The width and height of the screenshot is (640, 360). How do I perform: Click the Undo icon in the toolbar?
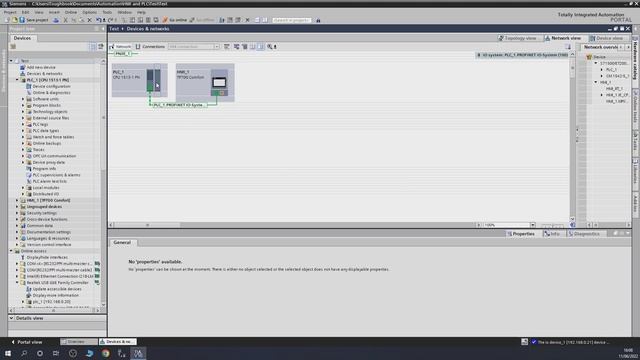(x=98, y=20)
